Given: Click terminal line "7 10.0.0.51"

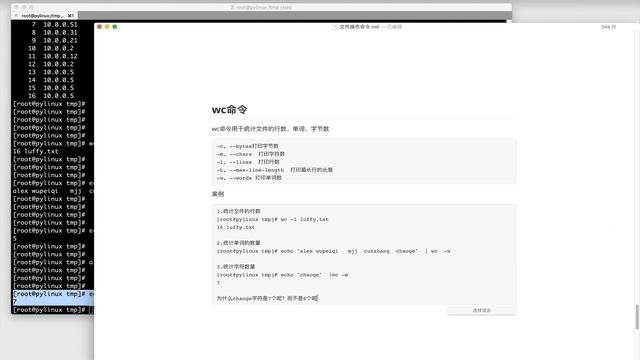Looking at the screenshot, I should point(54,24).
